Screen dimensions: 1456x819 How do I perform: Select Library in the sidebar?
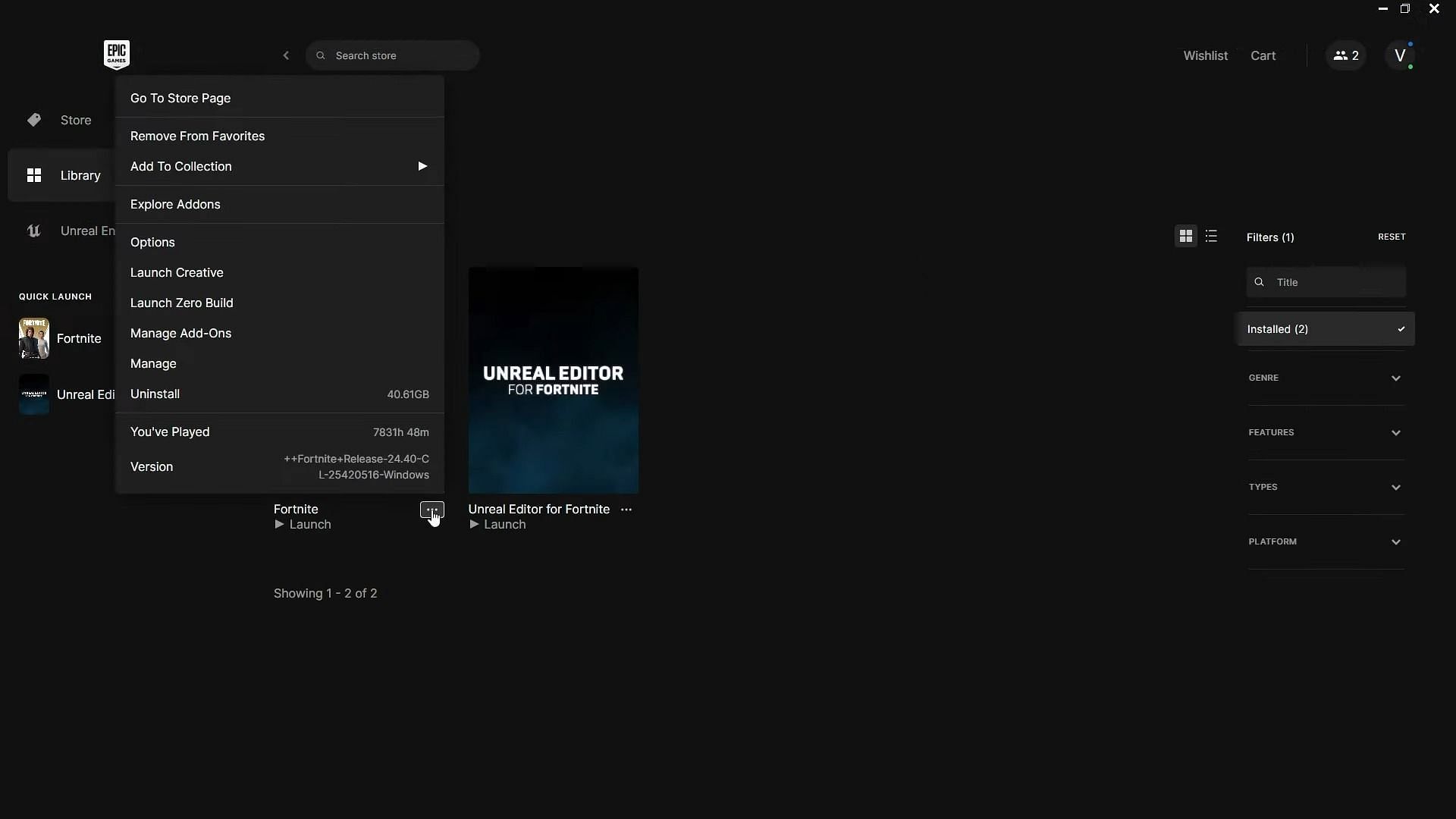tap(80, 175)
